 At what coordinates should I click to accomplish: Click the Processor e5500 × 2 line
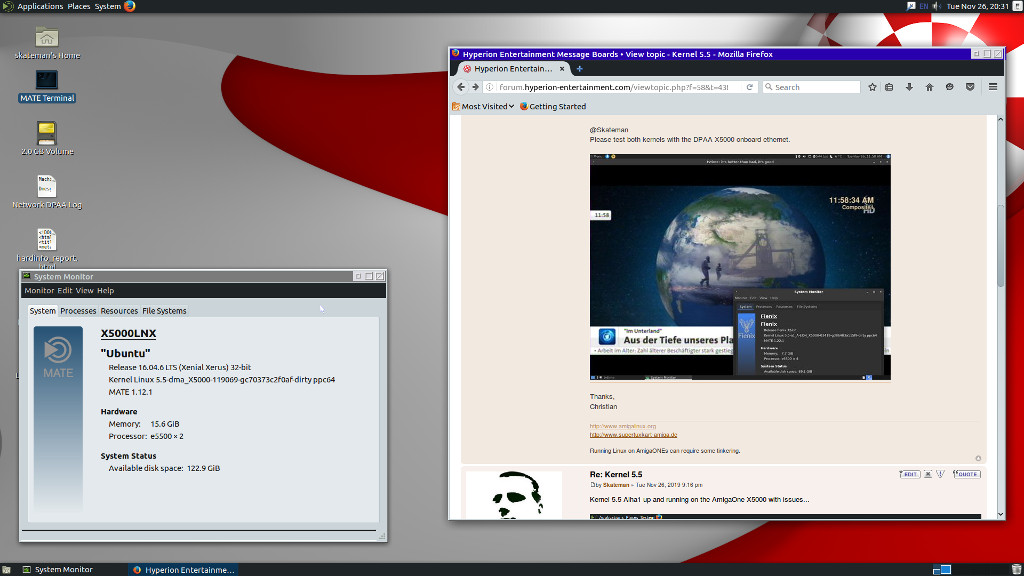146,436
